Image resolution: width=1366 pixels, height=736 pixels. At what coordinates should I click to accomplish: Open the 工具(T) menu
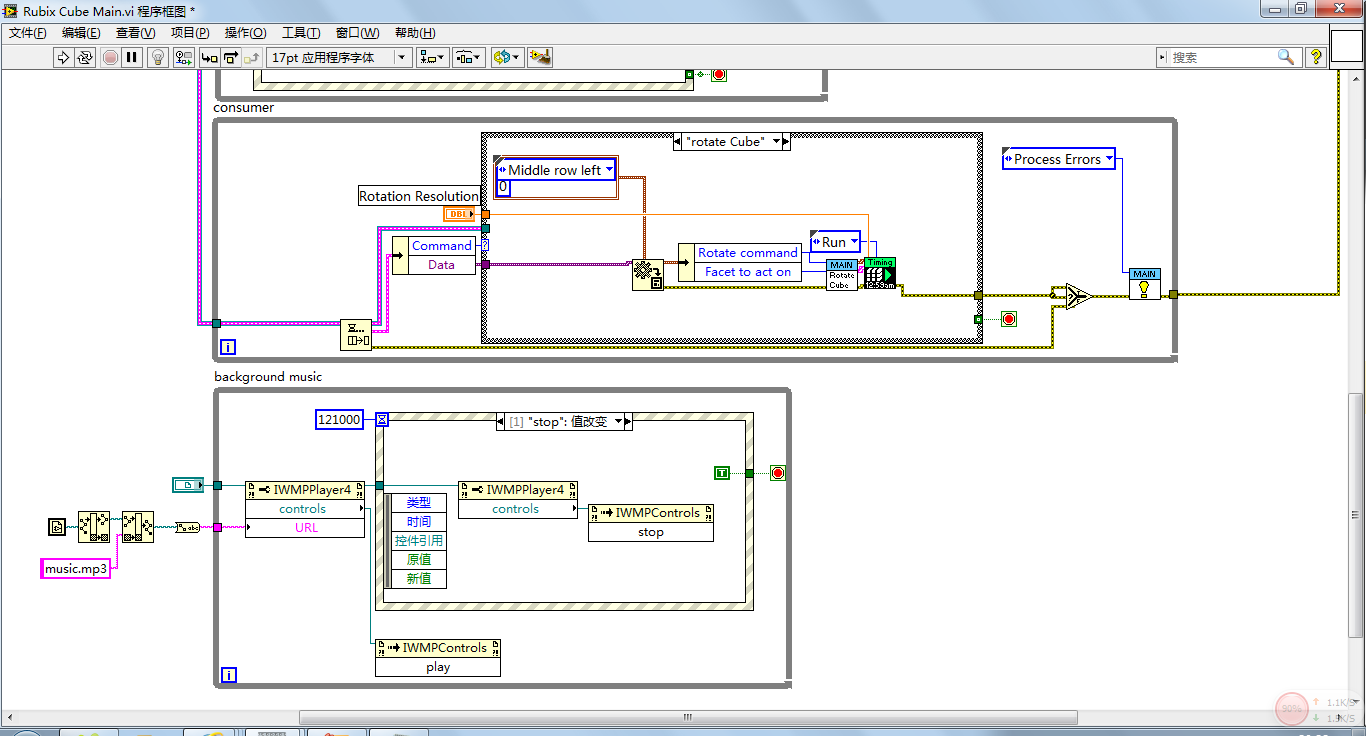[301, 33]
